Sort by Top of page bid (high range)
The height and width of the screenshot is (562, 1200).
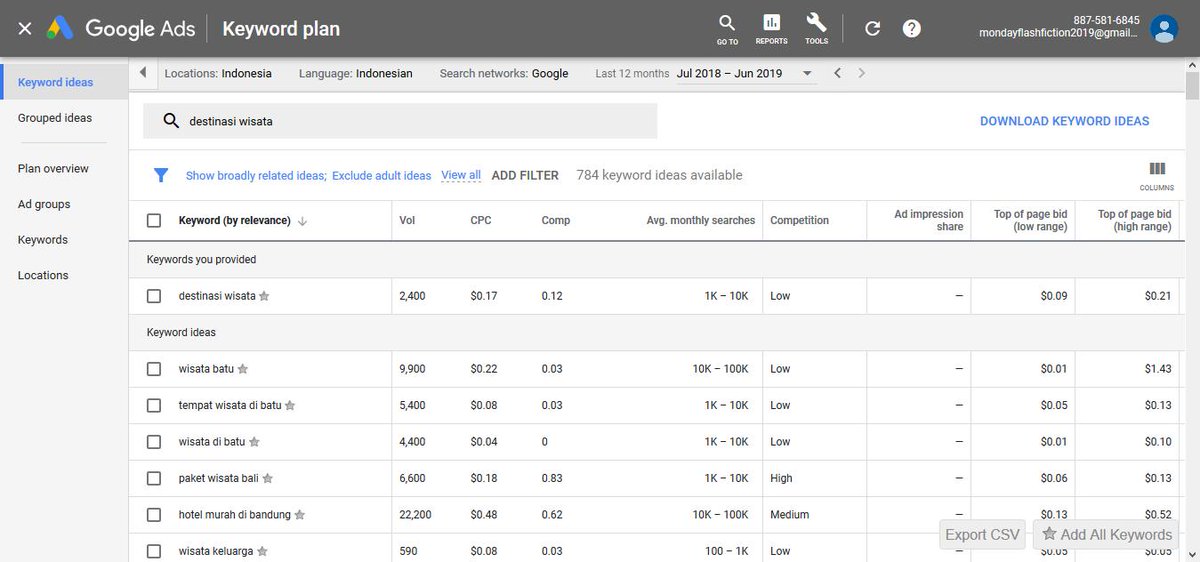(1134, 221)
